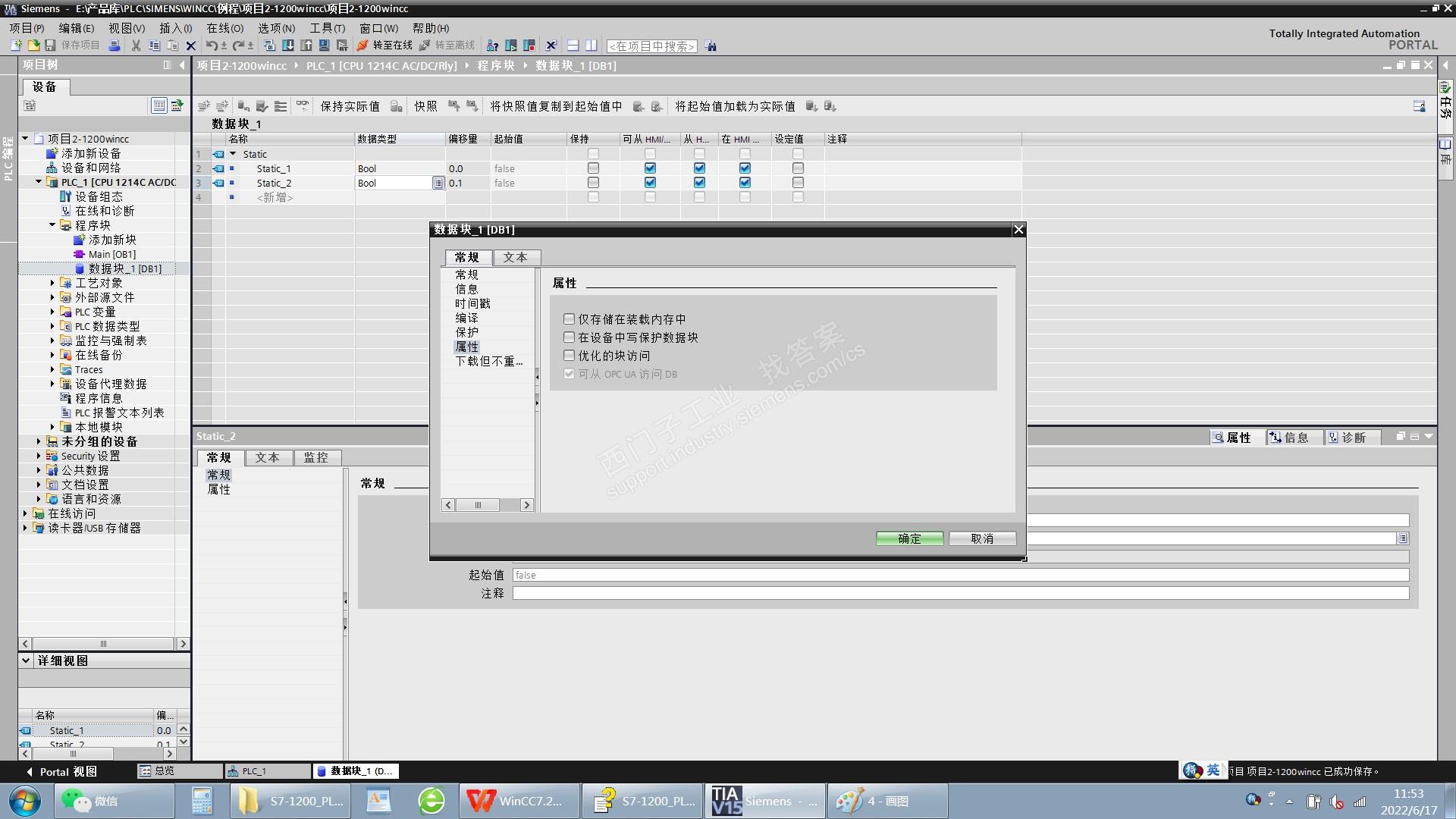This screenshot has height=819, width=1456.
Task: Expand the PLC 变量 tree node
Action: click(52, 312)
